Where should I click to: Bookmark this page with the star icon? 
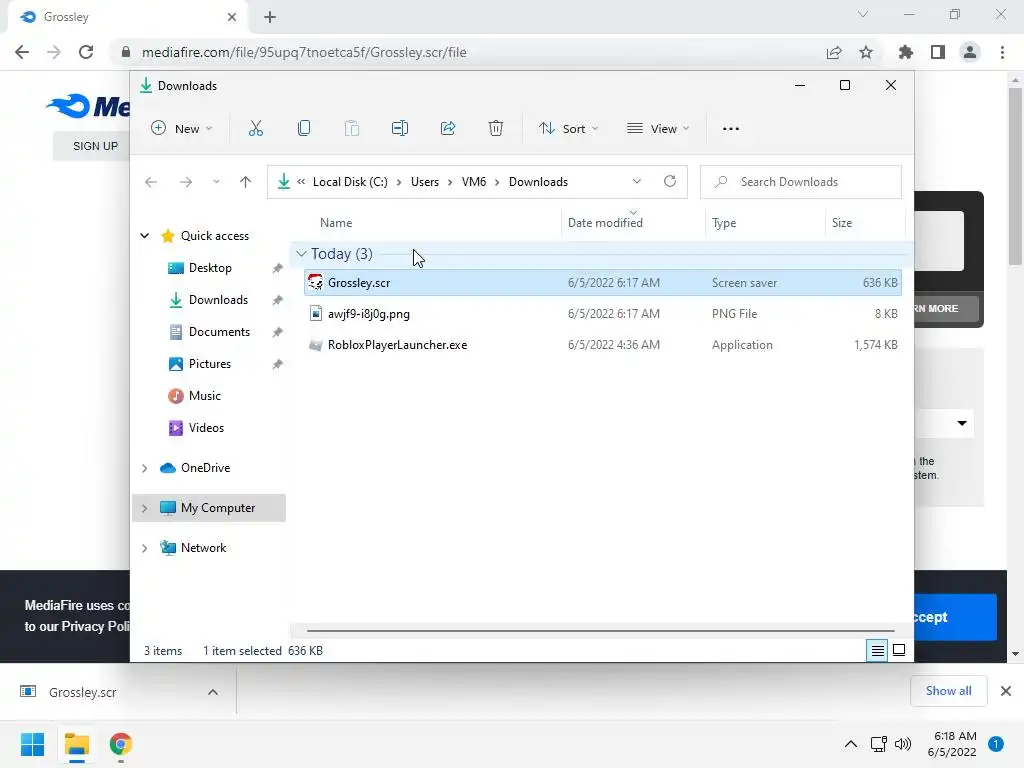pyautogui.click(x=866, y=52)
